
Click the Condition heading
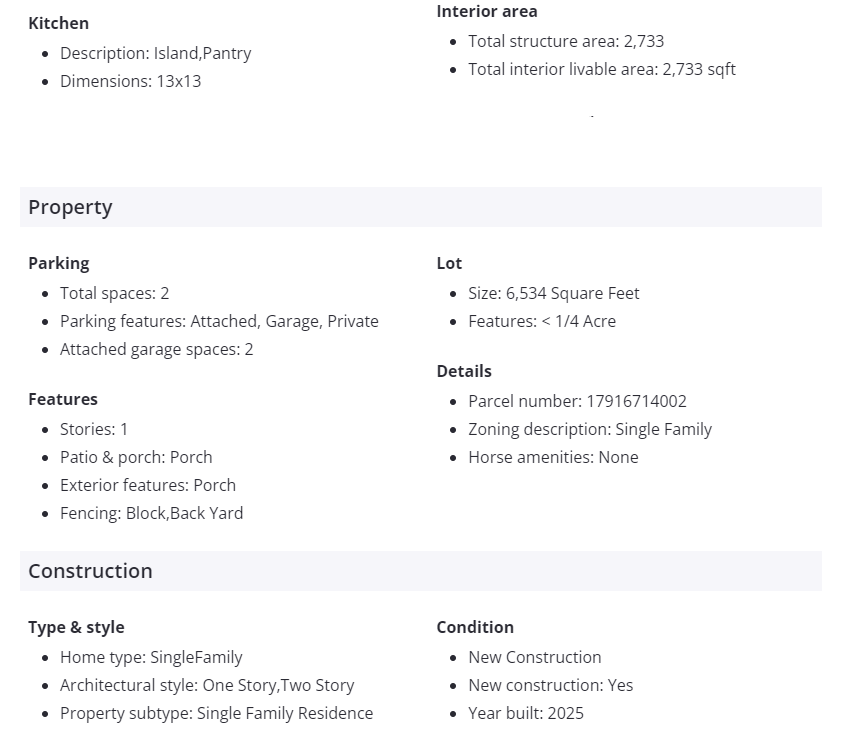pos(475,627)
